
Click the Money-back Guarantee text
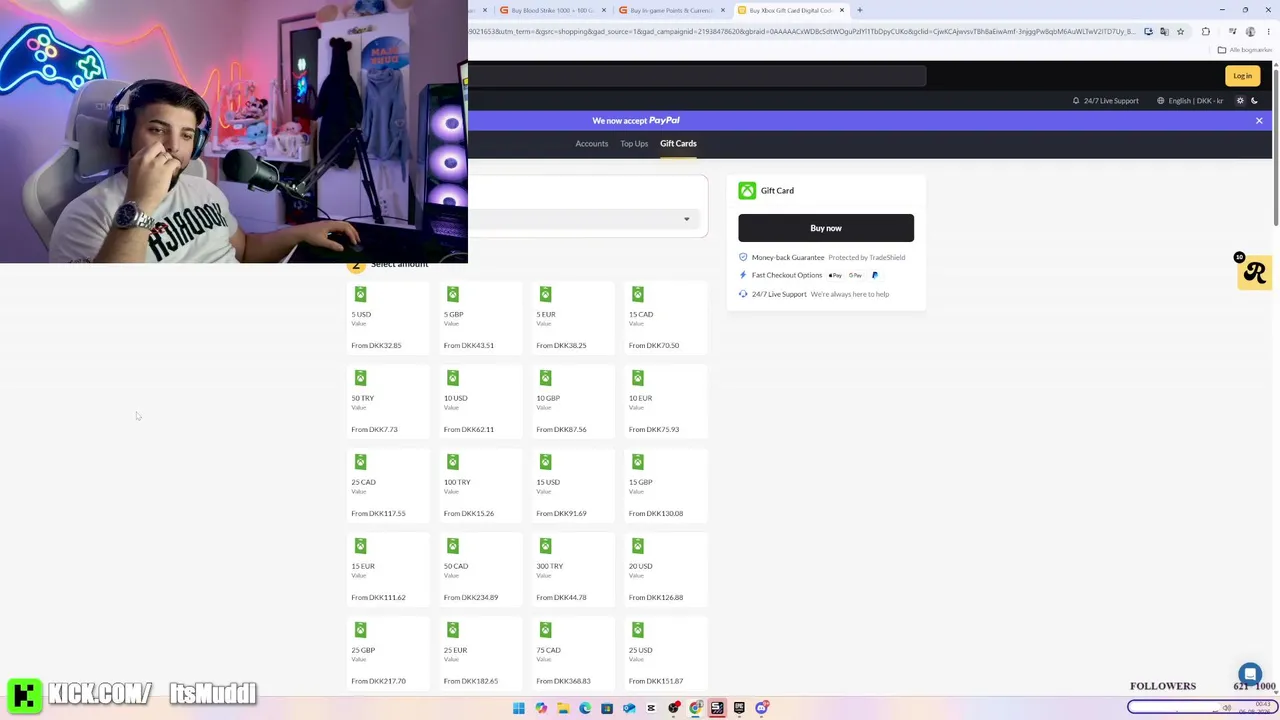[788, 258]
